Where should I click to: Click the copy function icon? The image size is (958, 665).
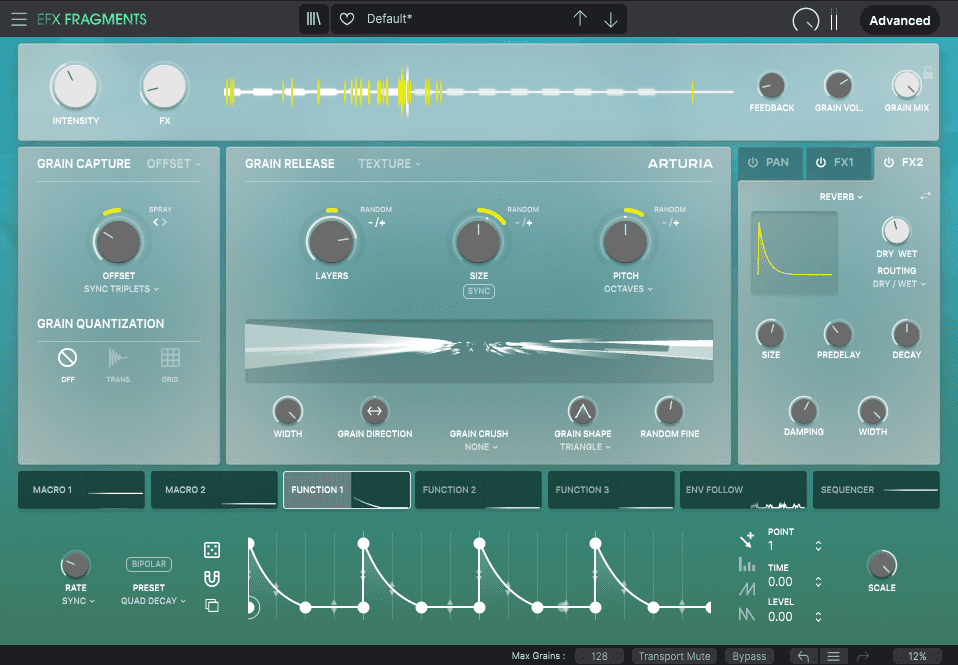211,605
